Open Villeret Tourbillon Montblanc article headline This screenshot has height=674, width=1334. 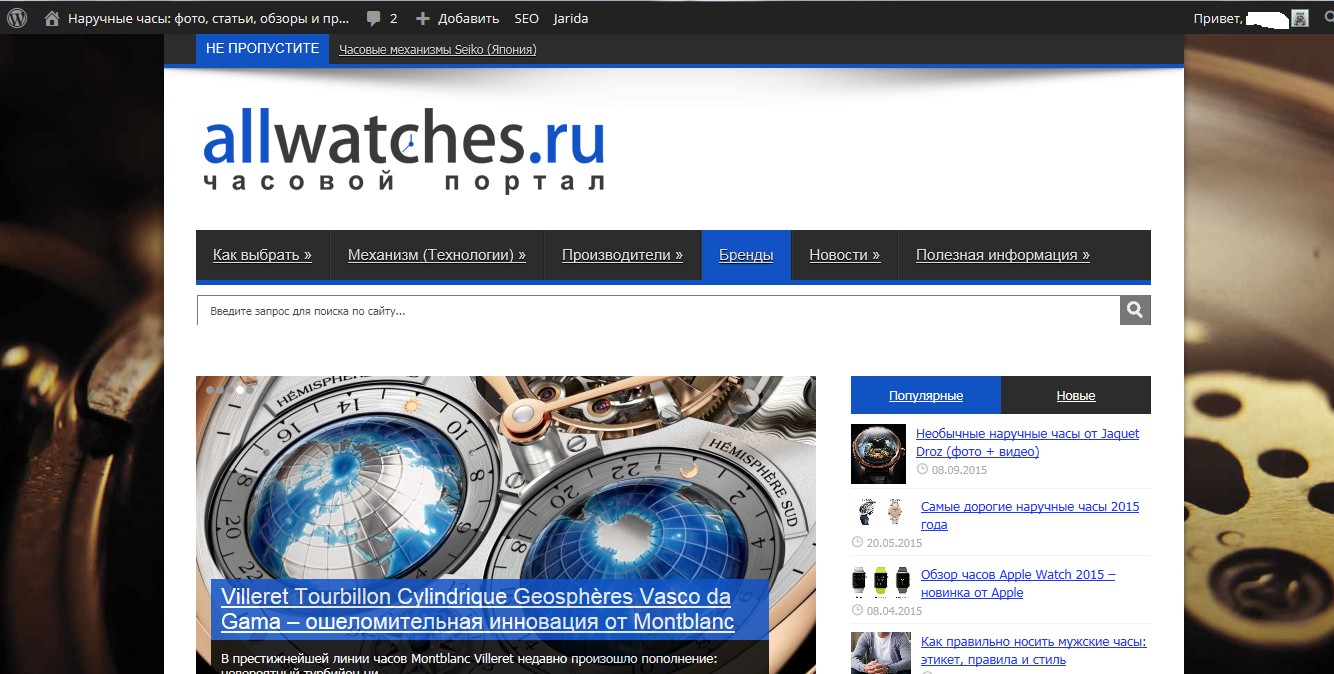click(x=478, y=610)
